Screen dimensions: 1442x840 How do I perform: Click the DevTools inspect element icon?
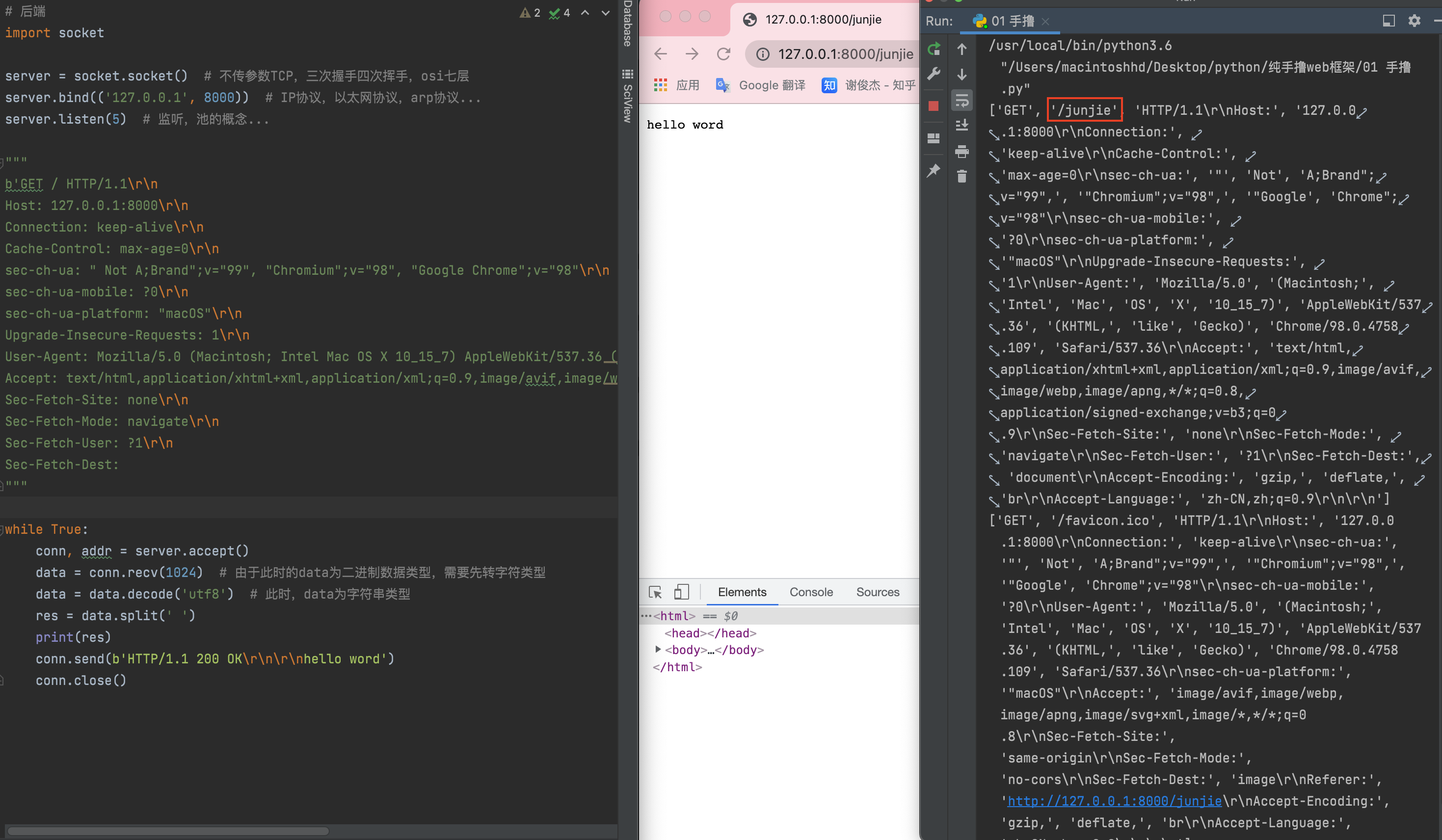[655, 592]
